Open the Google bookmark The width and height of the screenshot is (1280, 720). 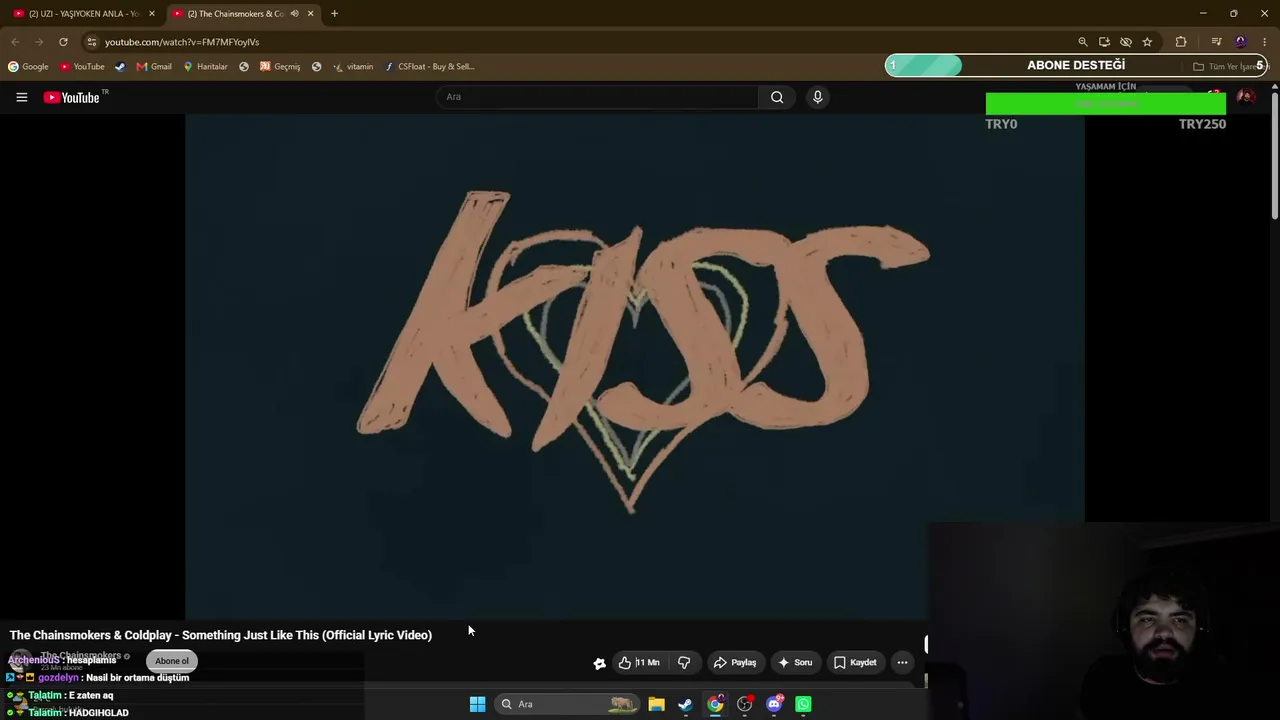28,67
